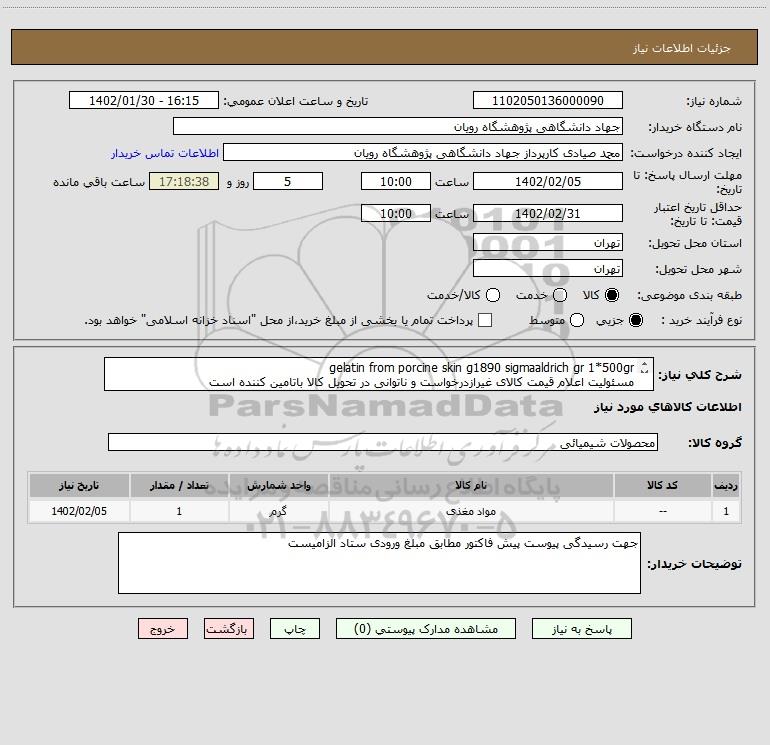Viewport: 770px width, 745px height.
Task: Click the شماره نیاز number field
Action: pos(548,101)
